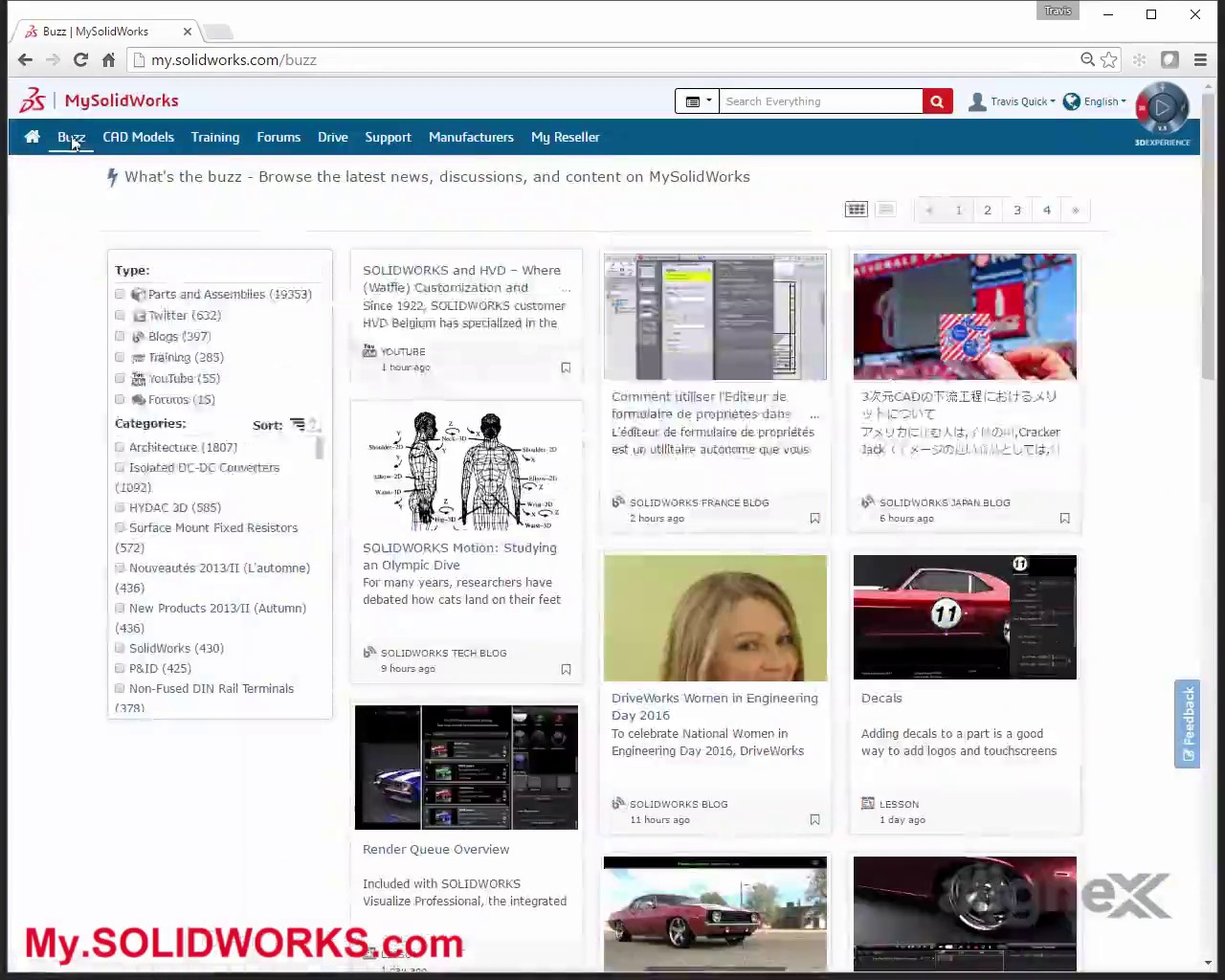Check the Architecture category filter
Screen dimensions: 1225x980
120,447
